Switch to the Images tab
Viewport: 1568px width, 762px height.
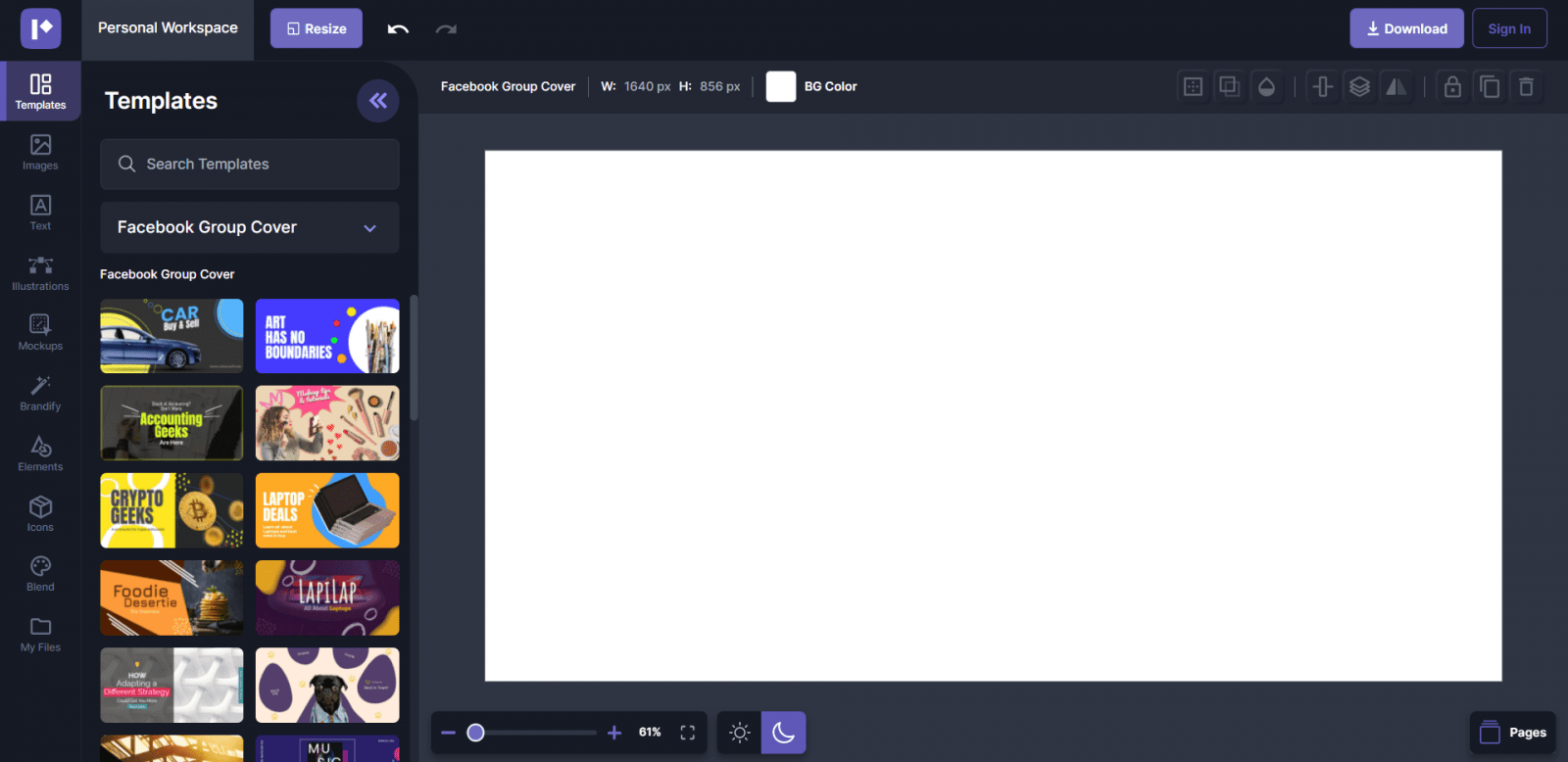click(40, 152)
